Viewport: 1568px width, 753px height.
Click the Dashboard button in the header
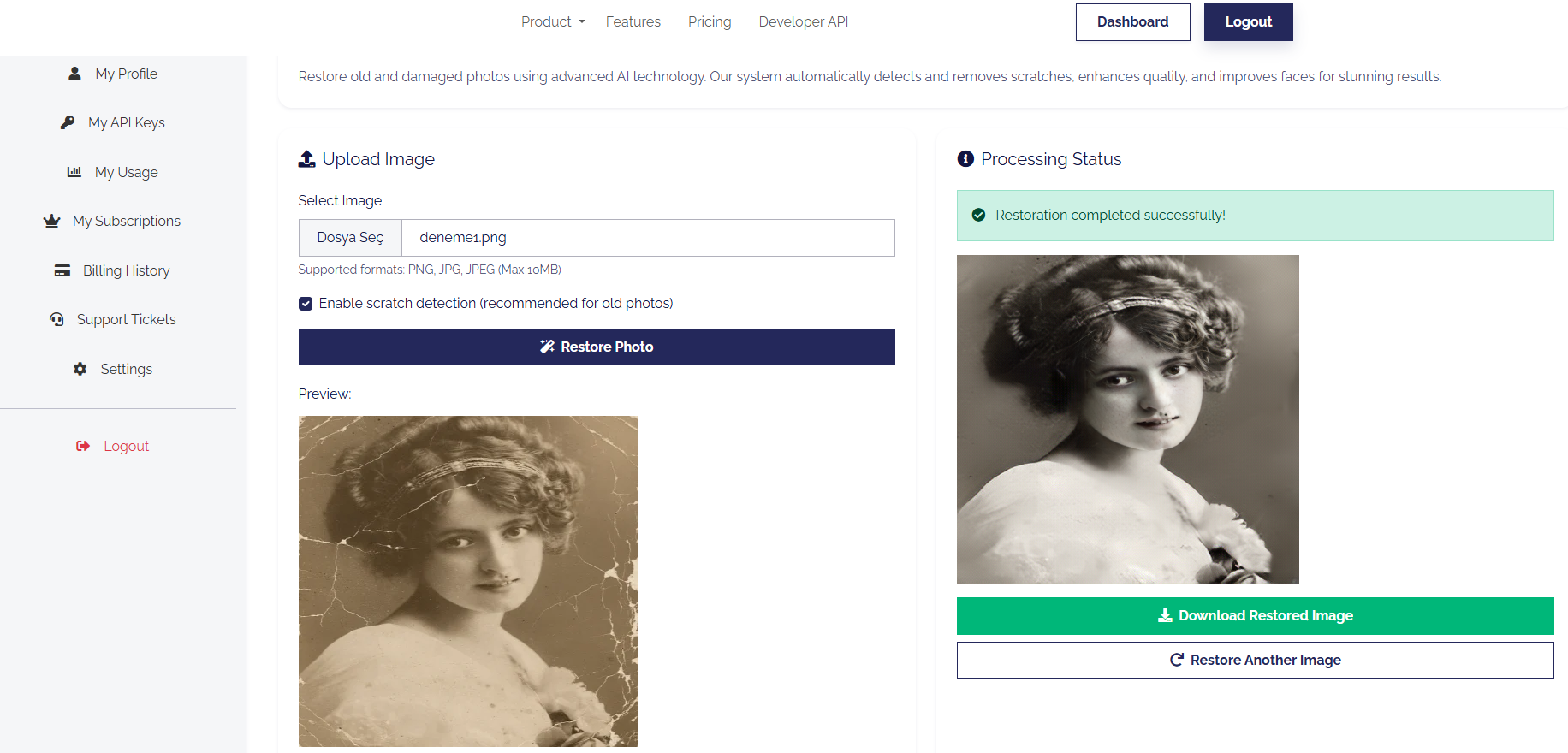pos(1133,22)
